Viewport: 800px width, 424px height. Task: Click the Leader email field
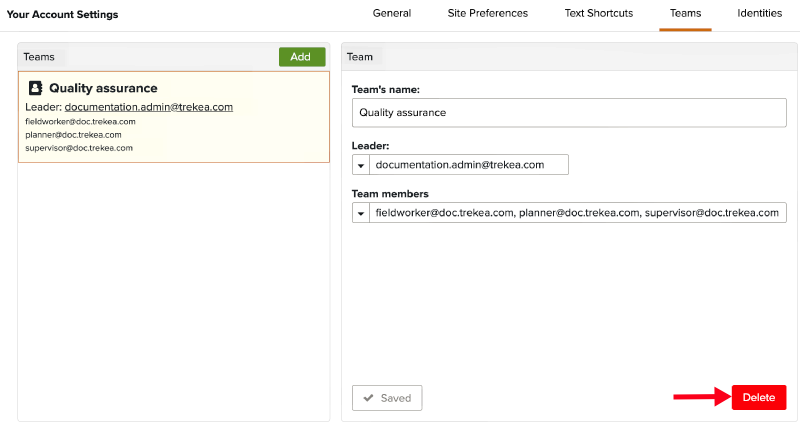468,165
